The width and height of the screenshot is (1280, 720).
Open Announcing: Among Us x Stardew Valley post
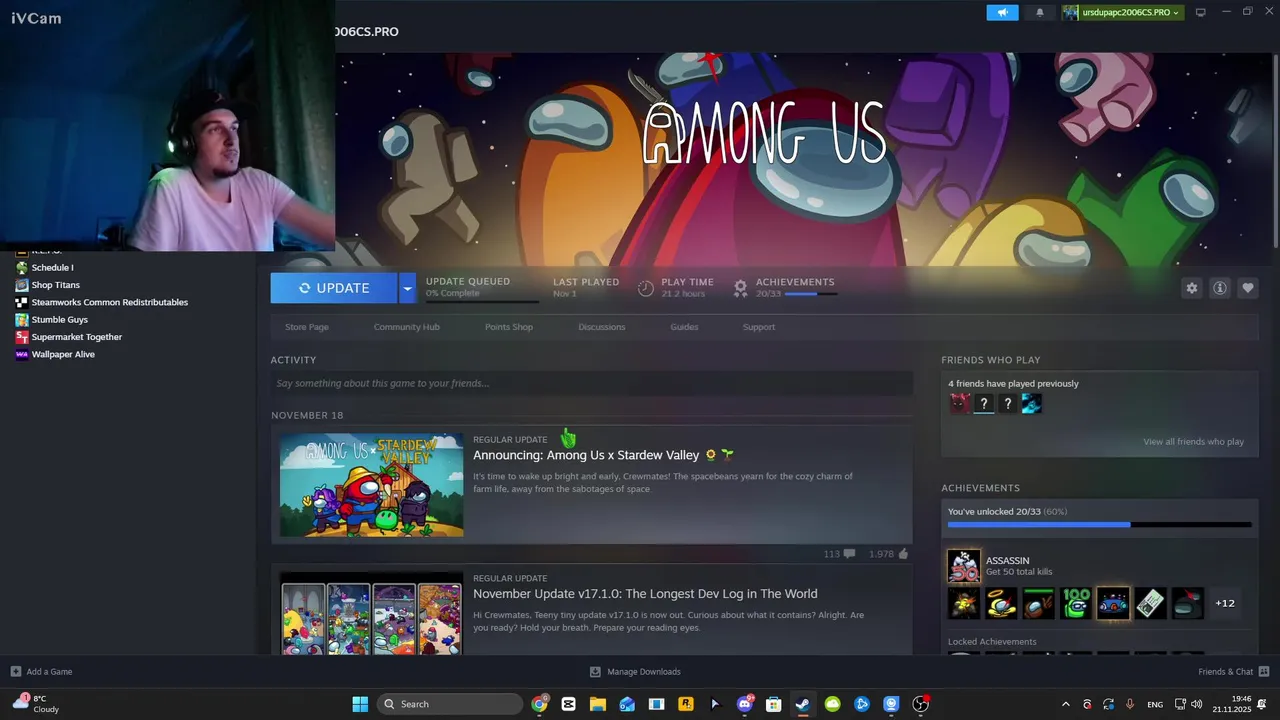pos(586,455)
